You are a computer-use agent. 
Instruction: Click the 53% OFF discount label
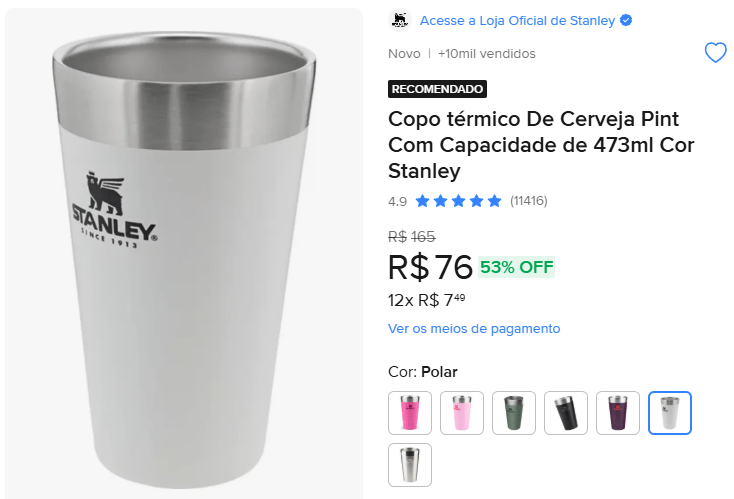pos(516,267)
